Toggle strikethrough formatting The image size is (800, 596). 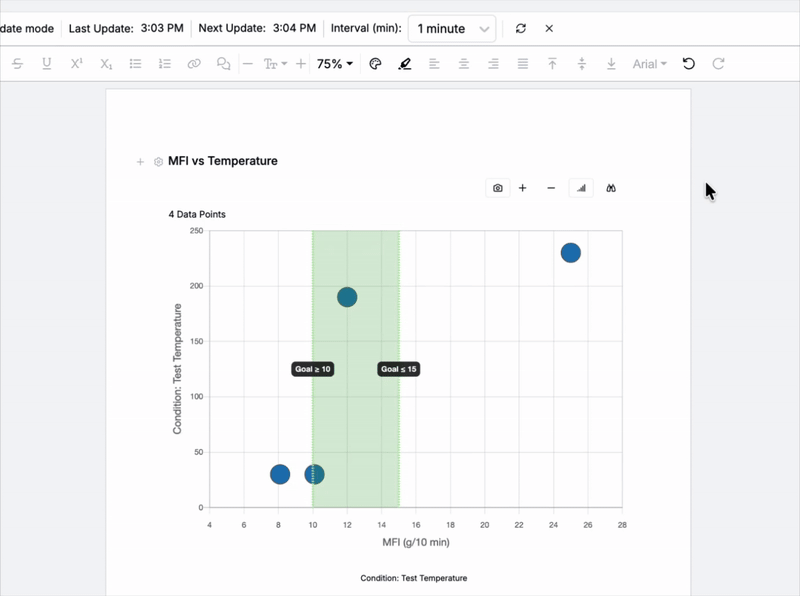coord(17,64)
